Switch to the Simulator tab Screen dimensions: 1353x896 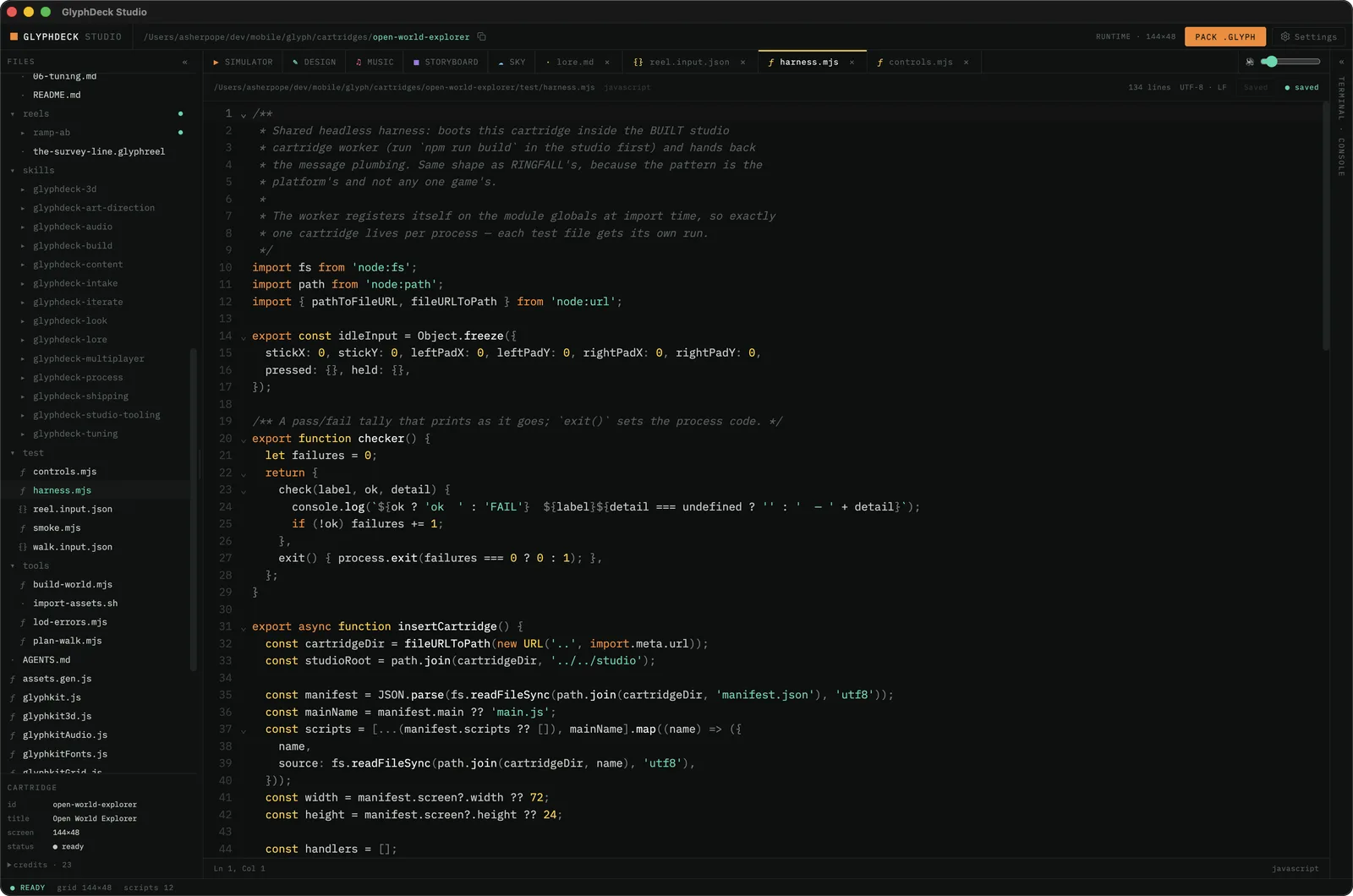(x=243, y=62)
